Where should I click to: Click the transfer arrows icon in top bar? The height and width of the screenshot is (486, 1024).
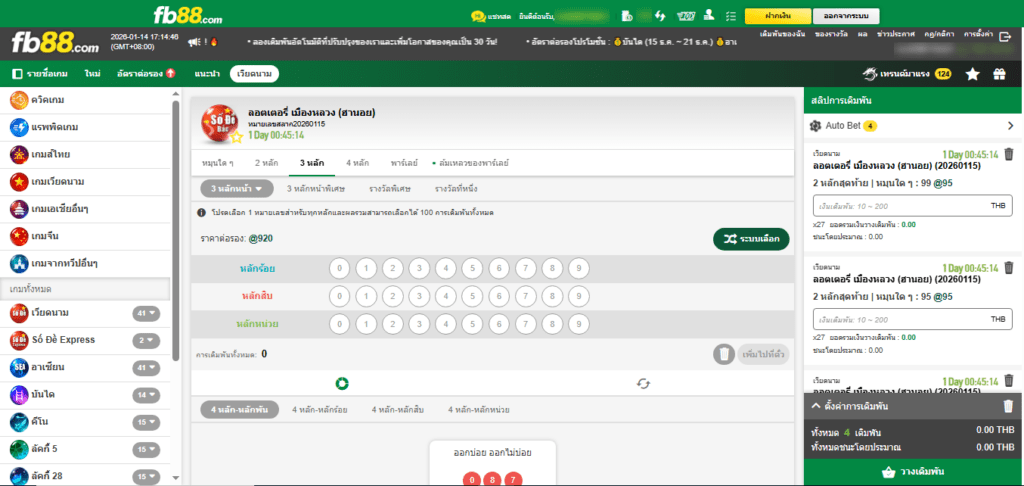[x=660, y=16]
